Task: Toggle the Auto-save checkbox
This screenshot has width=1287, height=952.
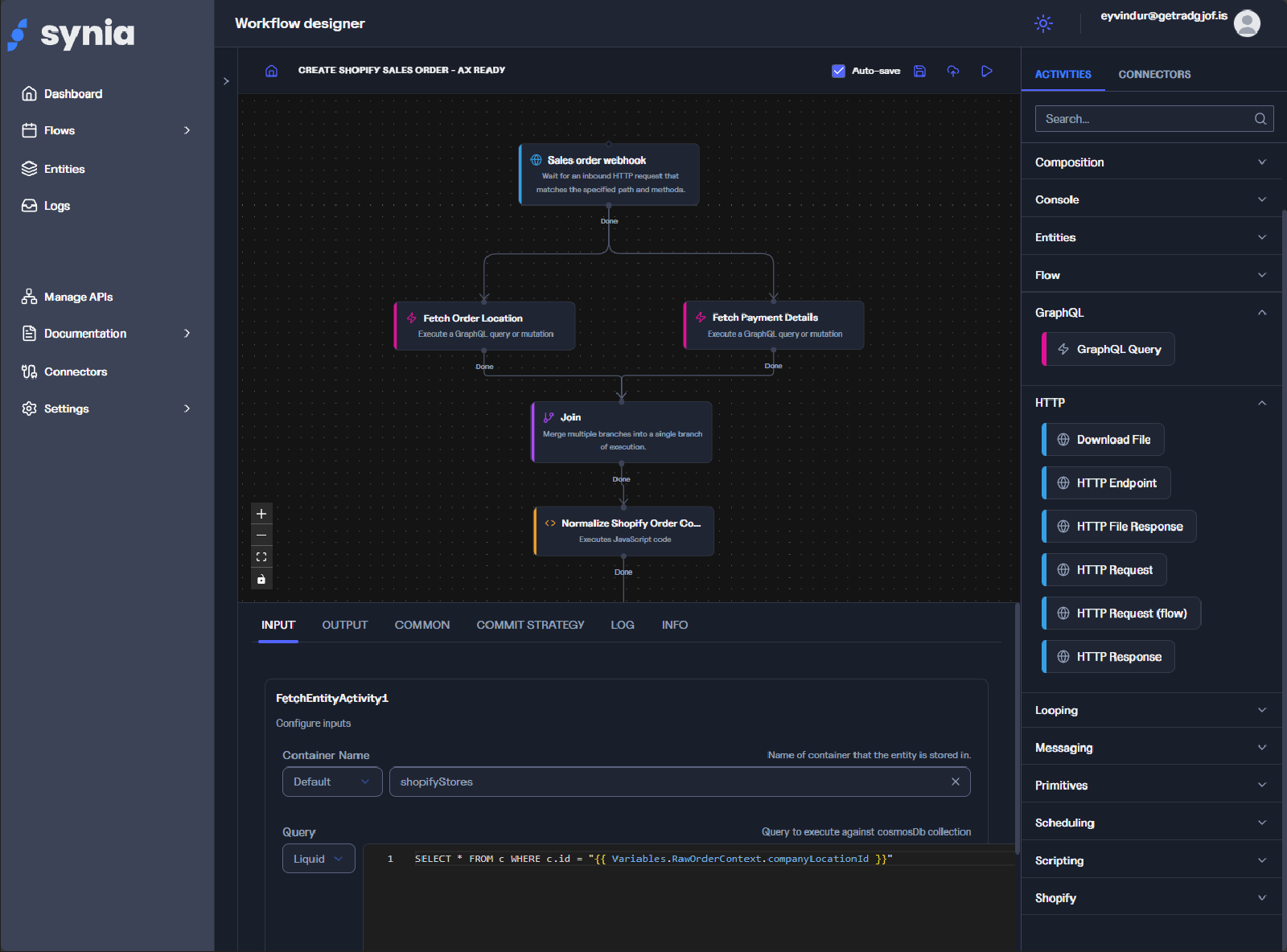Action: (838, 71)
